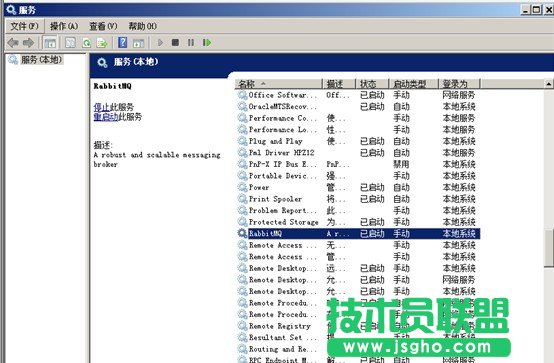The width and height of the screenshot is (554, 363).
Task: Select the Pml Driver HPZ12 service
Action: tap(357, 153)
